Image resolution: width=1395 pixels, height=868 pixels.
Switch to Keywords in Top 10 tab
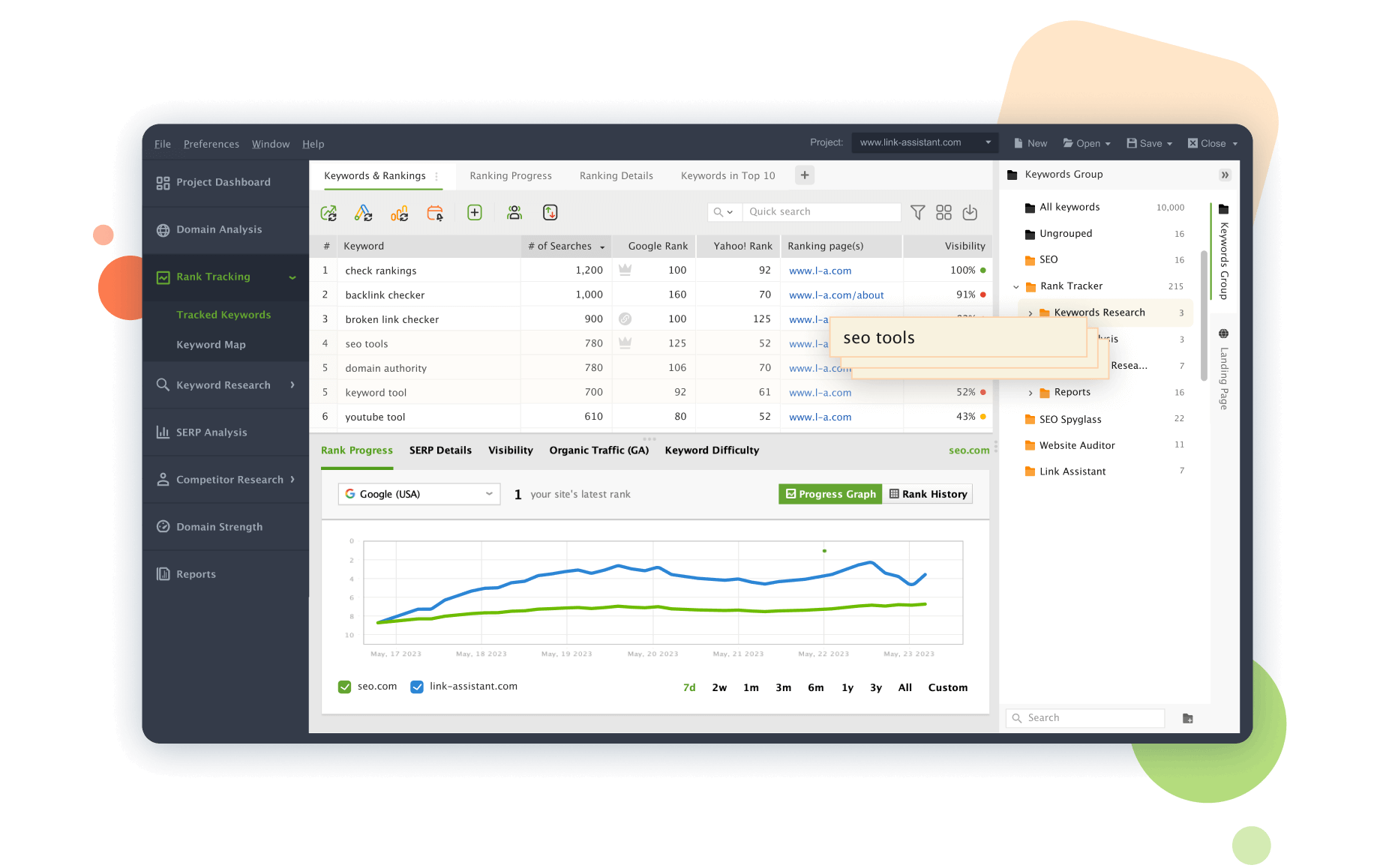[x=728, y=175]
